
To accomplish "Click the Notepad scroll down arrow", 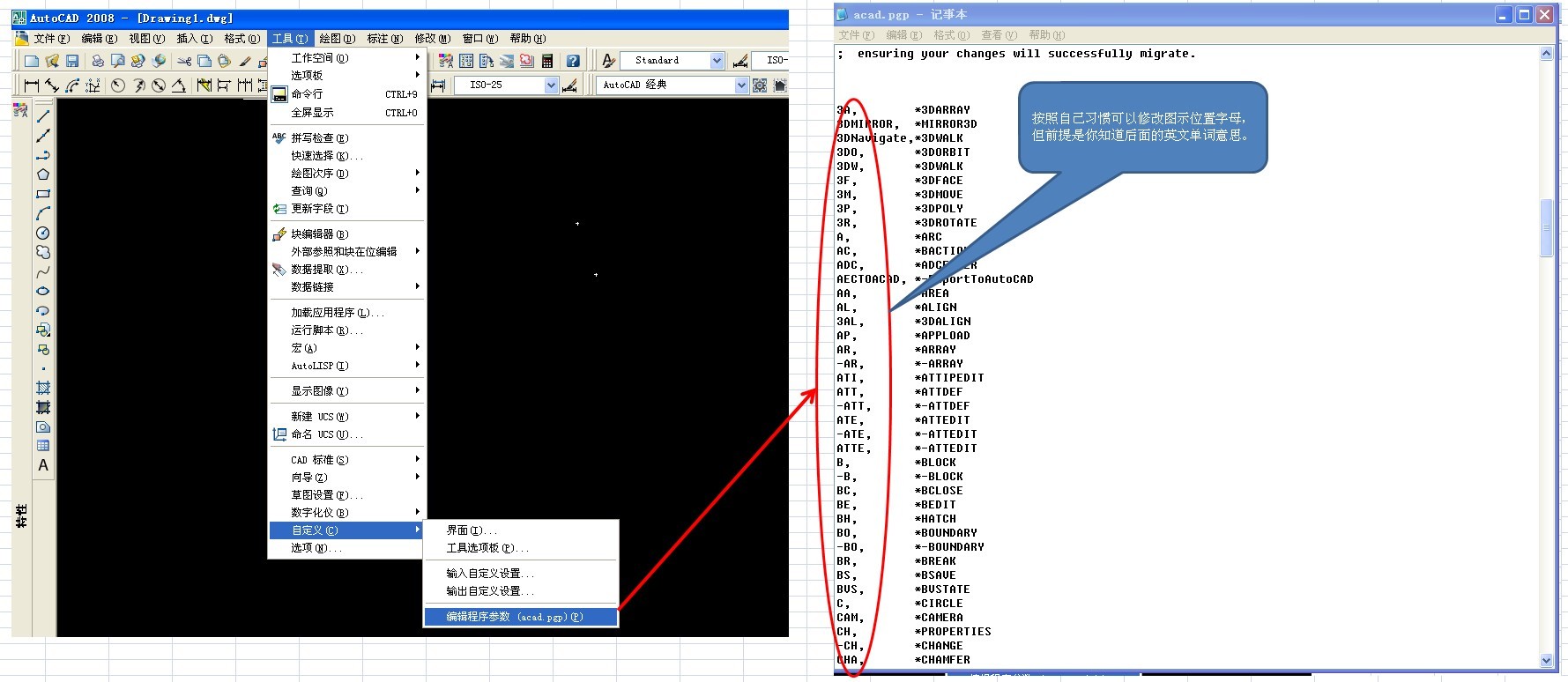I will point(1546,660).
